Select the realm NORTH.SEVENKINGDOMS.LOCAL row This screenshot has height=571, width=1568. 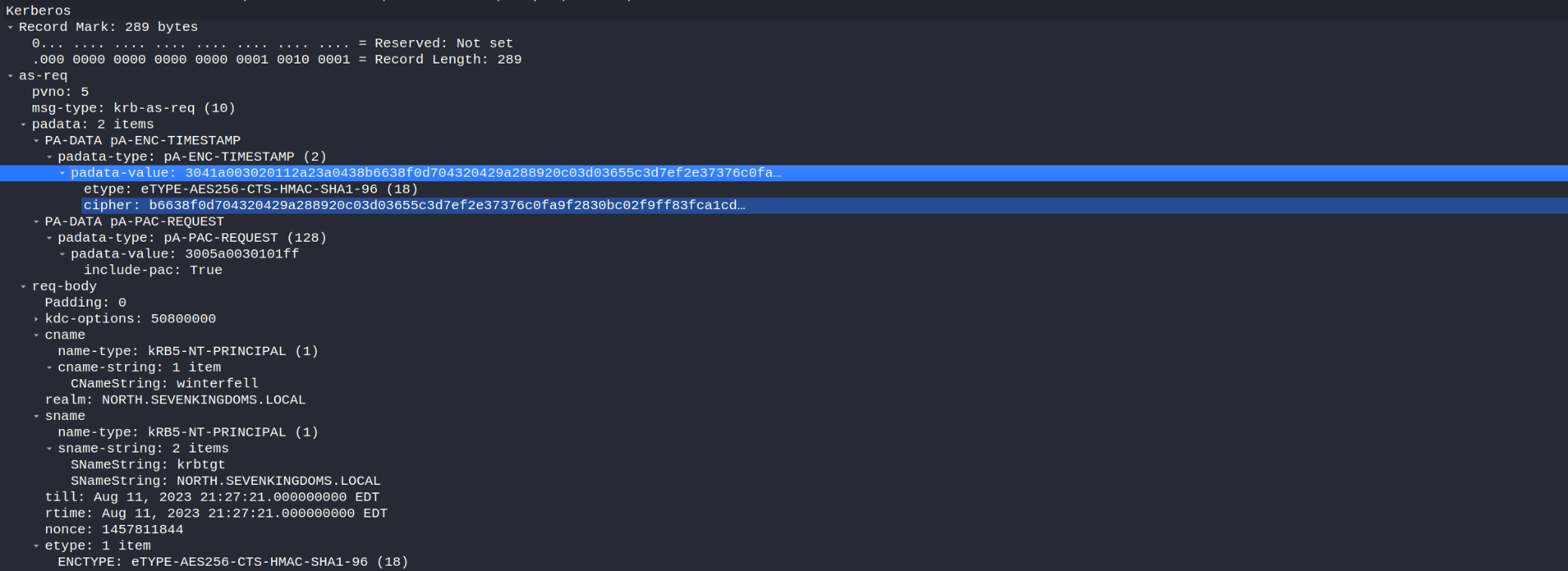[x=175, y=400]
